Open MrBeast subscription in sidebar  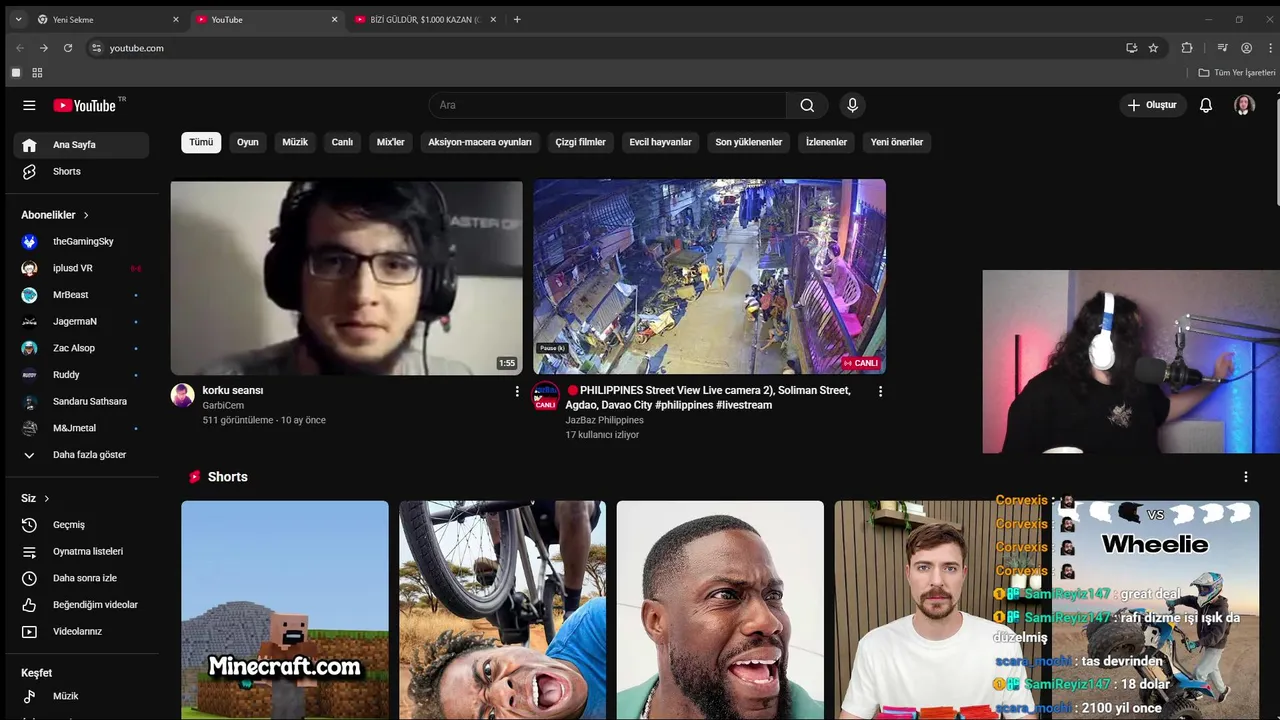[81, 295]
